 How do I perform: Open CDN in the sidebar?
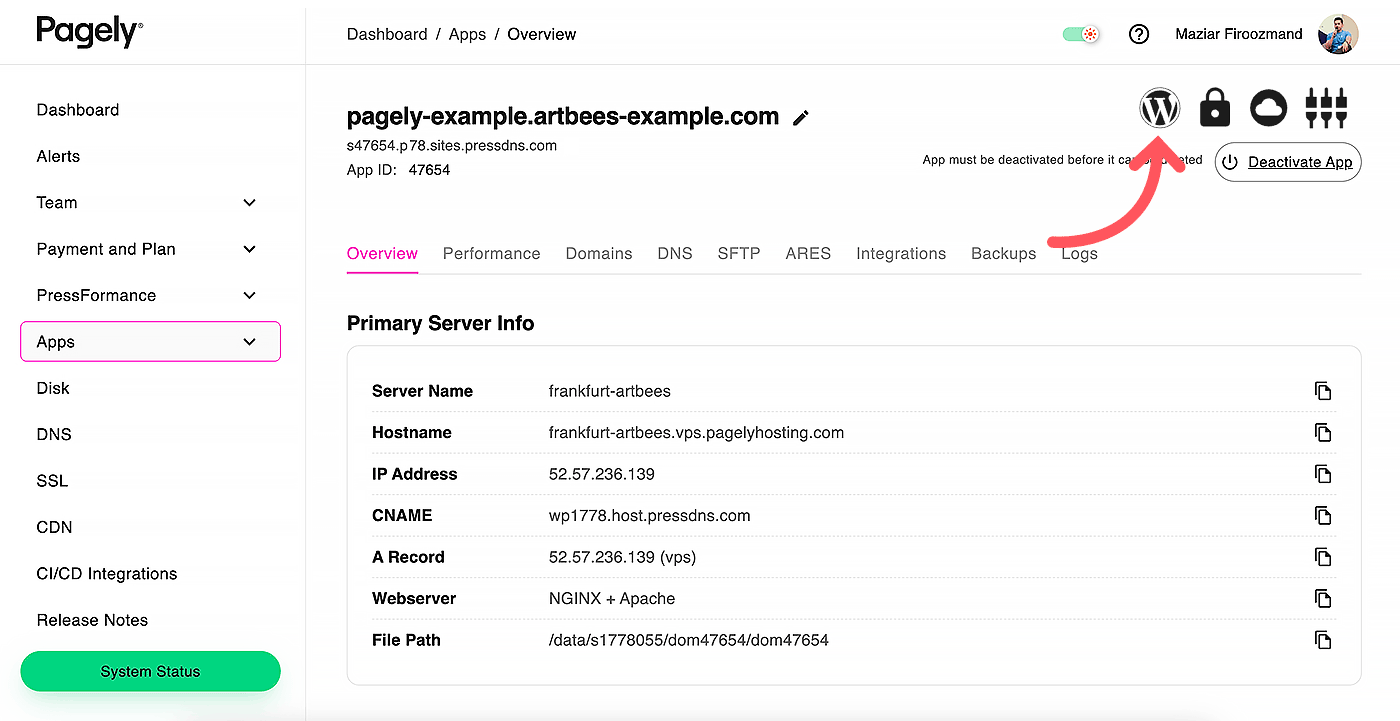(x=54, y=527)
